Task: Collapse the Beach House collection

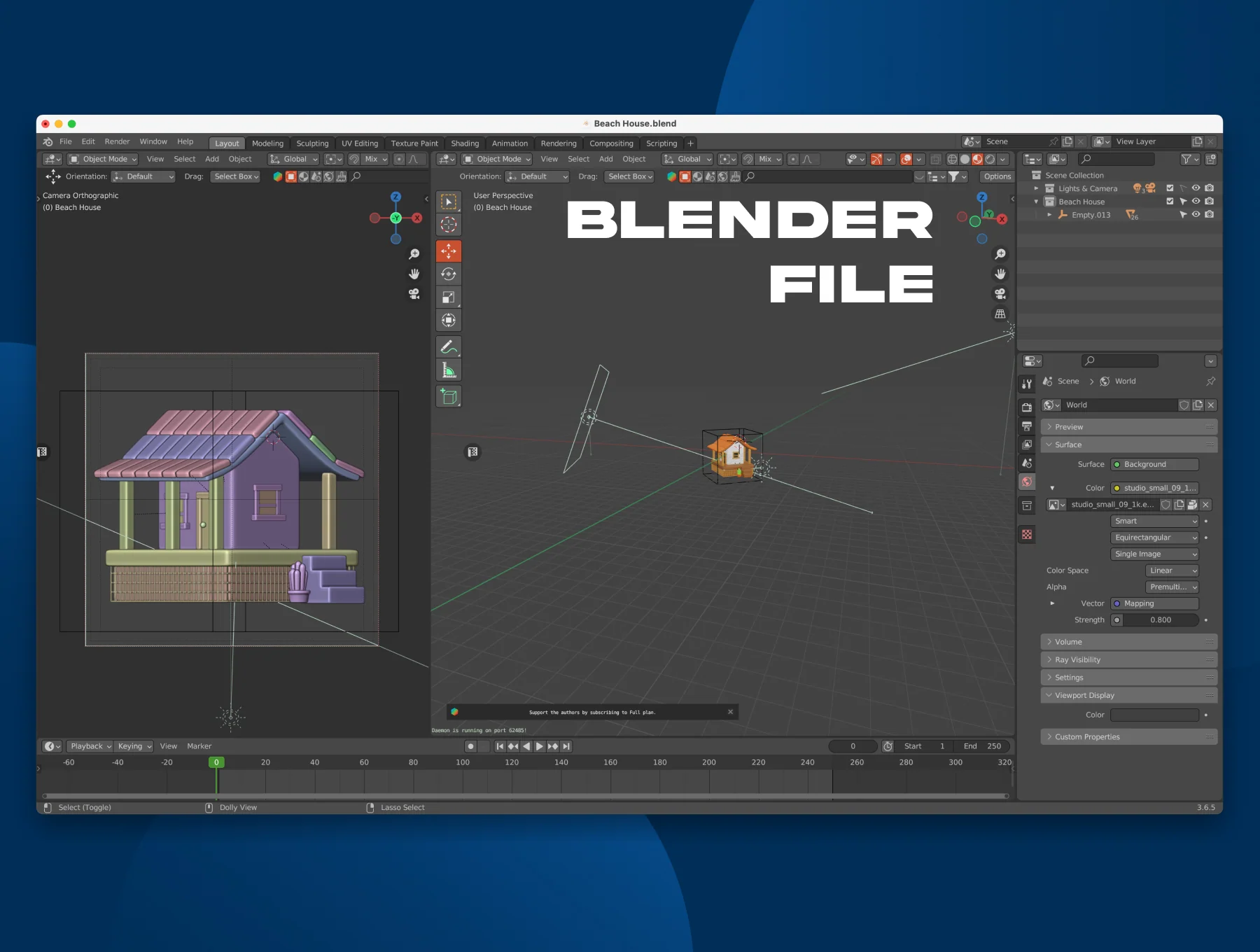Action: pos(1036,202)
